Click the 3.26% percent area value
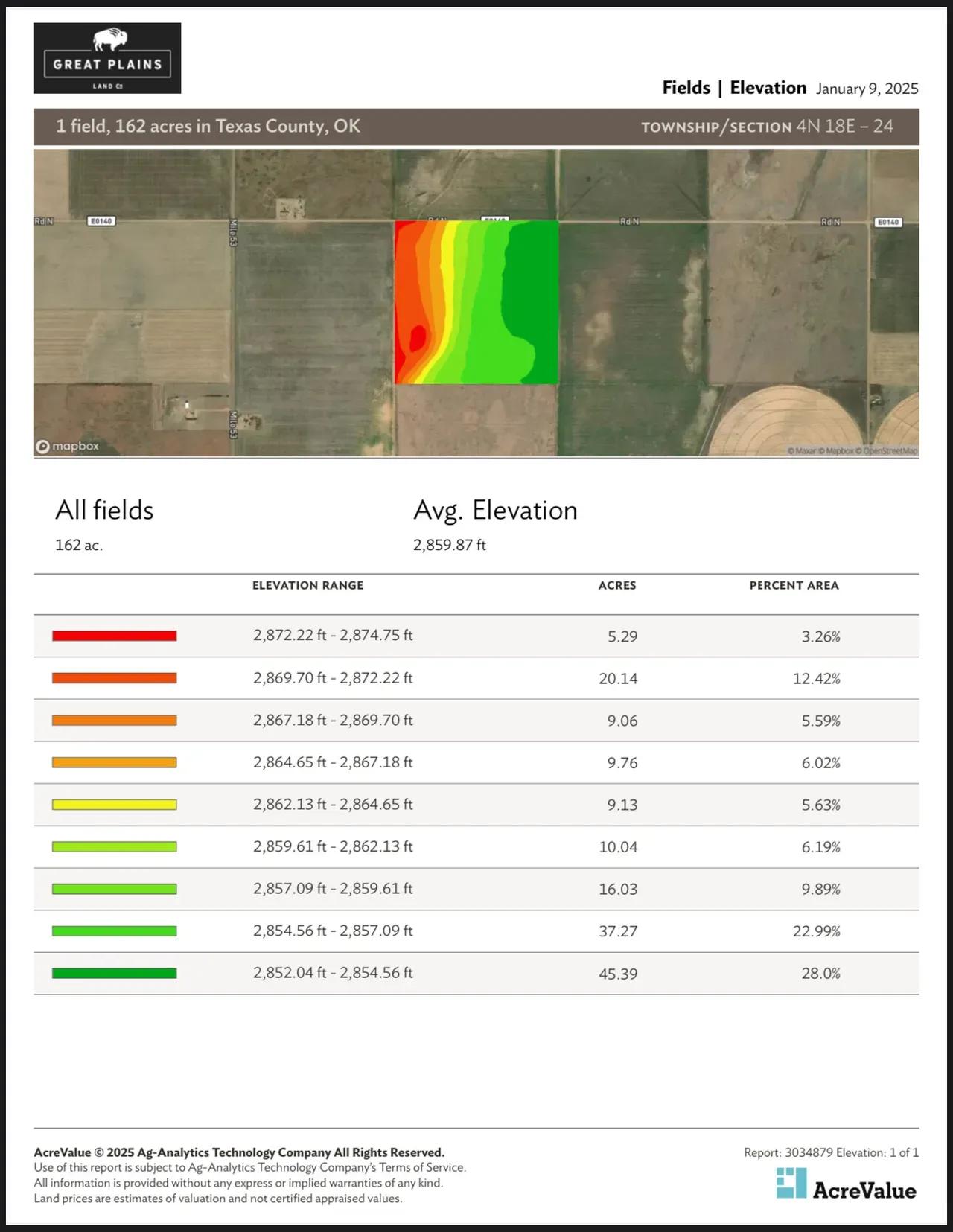 (821, 636)
